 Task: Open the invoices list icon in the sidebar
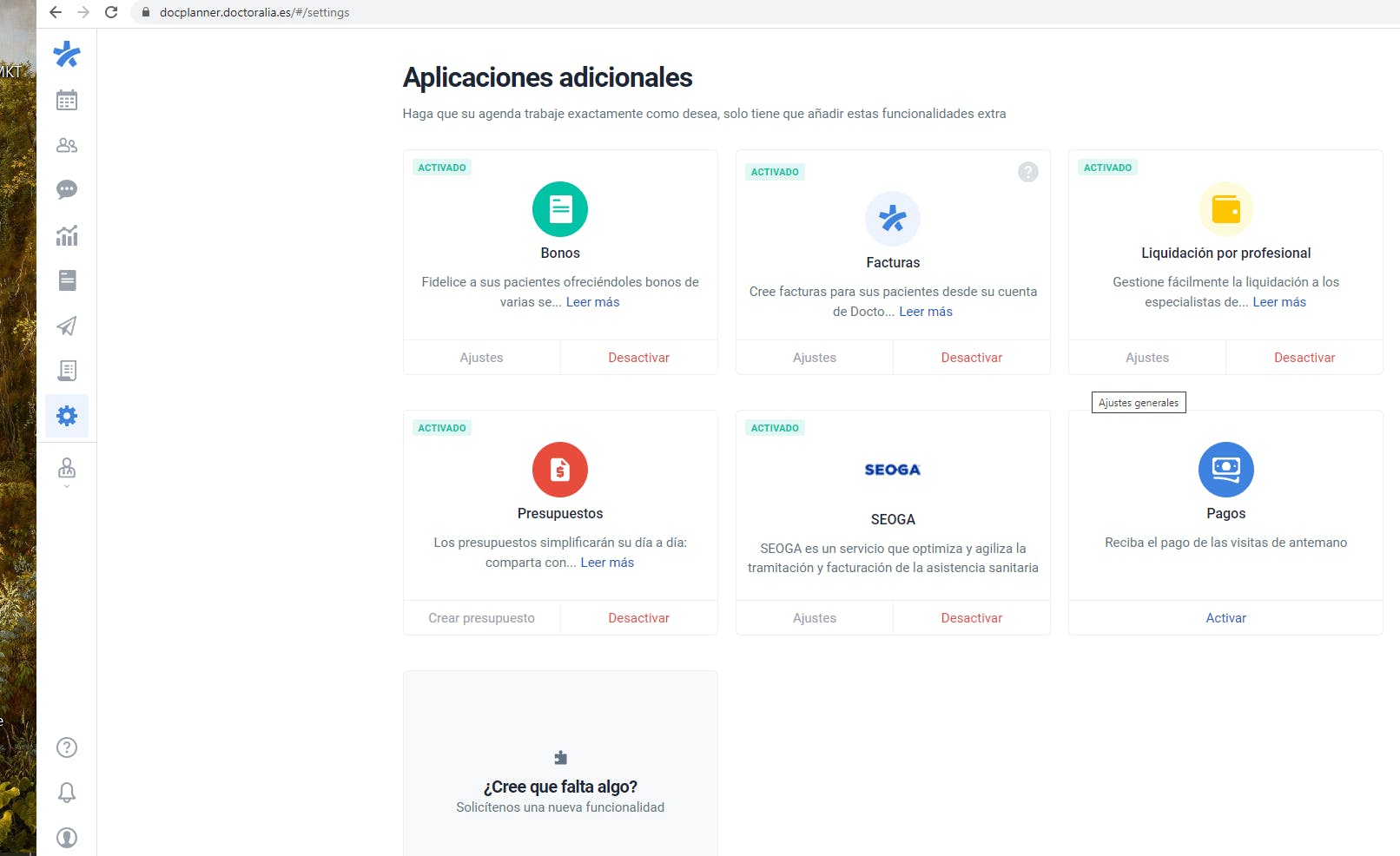coord(66,280)
